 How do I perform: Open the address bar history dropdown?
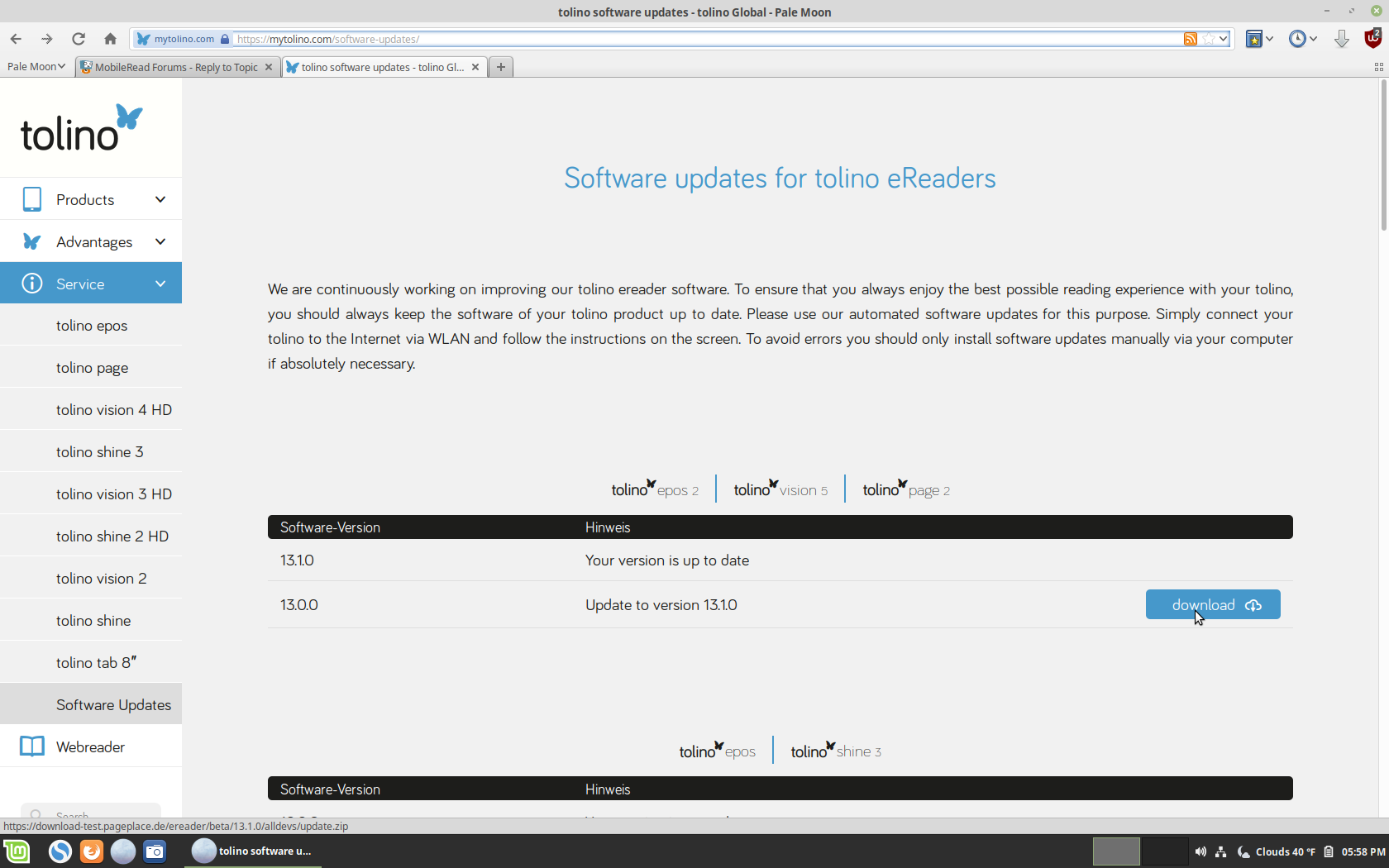coord(1224,39)
